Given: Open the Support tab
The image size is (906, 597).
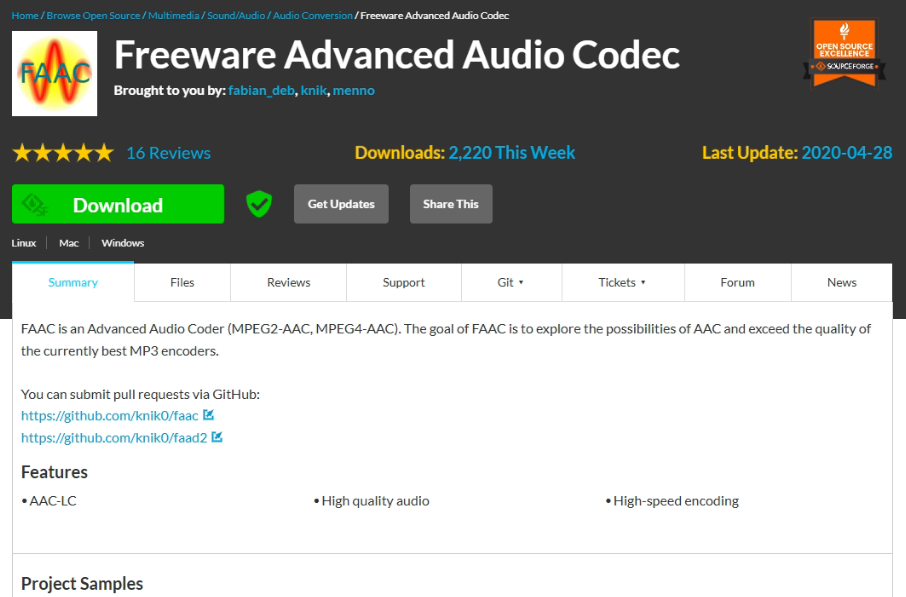Looking at the screenshot, I should [403, 282].
